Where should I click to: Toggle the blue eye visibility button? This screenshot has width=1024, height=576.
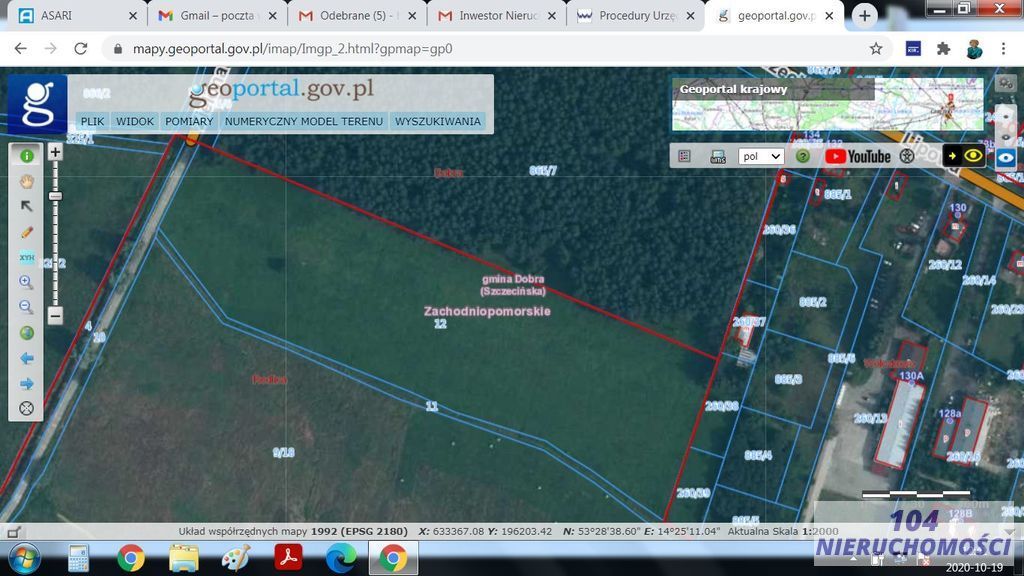pos(1006,157)
